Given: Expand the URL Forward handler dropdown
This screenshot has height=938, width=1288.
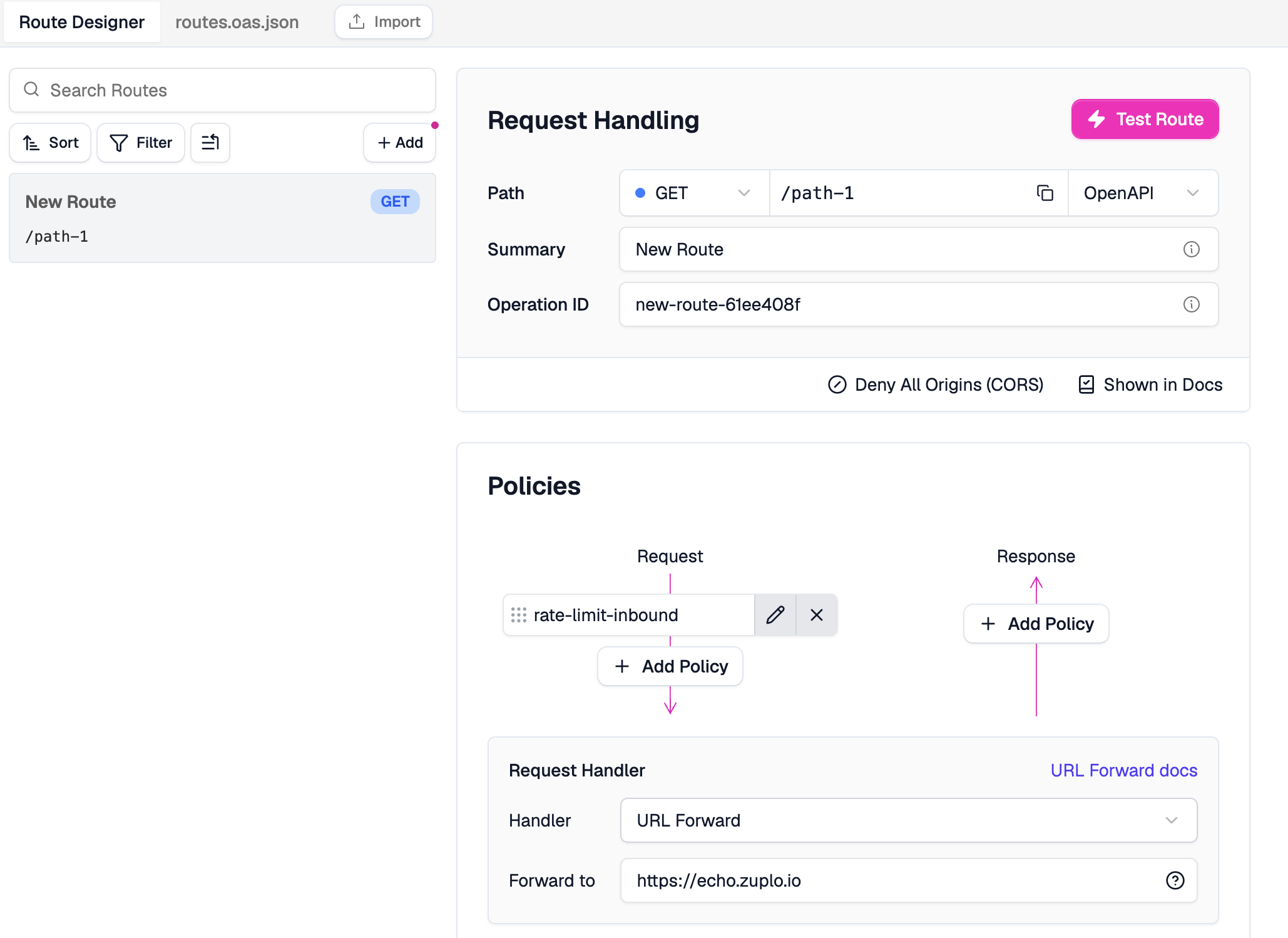Looking at the screenshot, I should pos(908,820).
